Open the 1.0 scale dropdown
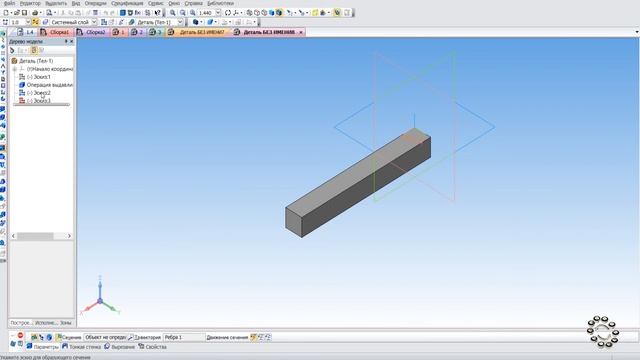Image resolution: width=640 pixels, height=360 pixels. pyautogui.click(x=28, y=22)
